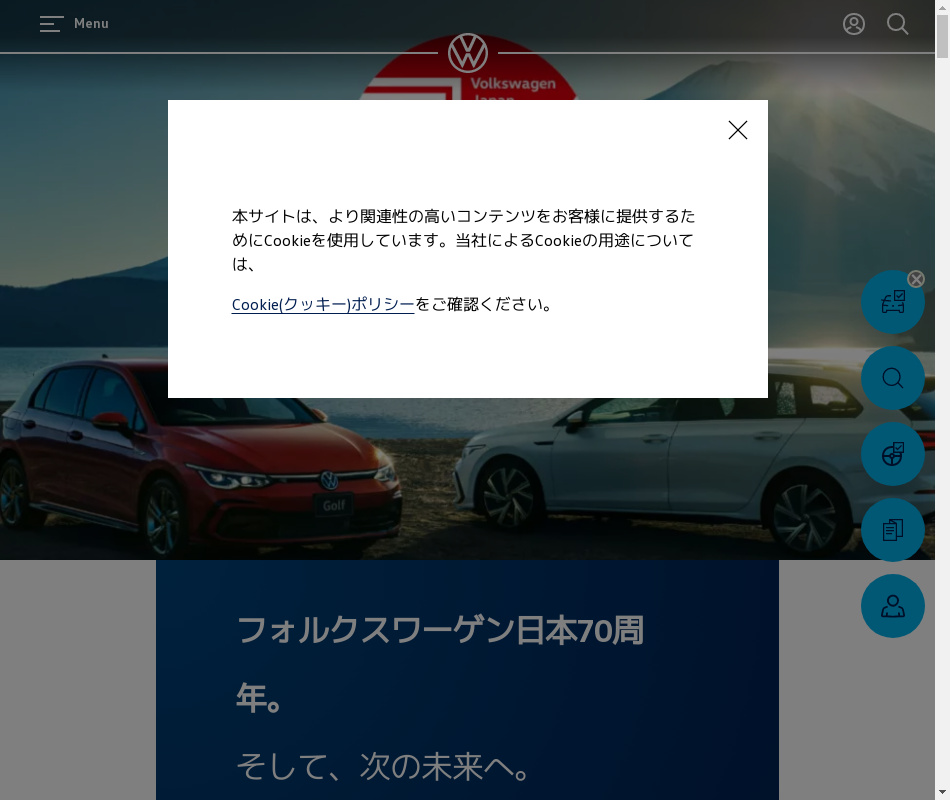Image resolution: width=950 pixels, height=800 pixels.
Task: Open the Cookie(クッキー)ポリシー link
Action: pos(323,304)
